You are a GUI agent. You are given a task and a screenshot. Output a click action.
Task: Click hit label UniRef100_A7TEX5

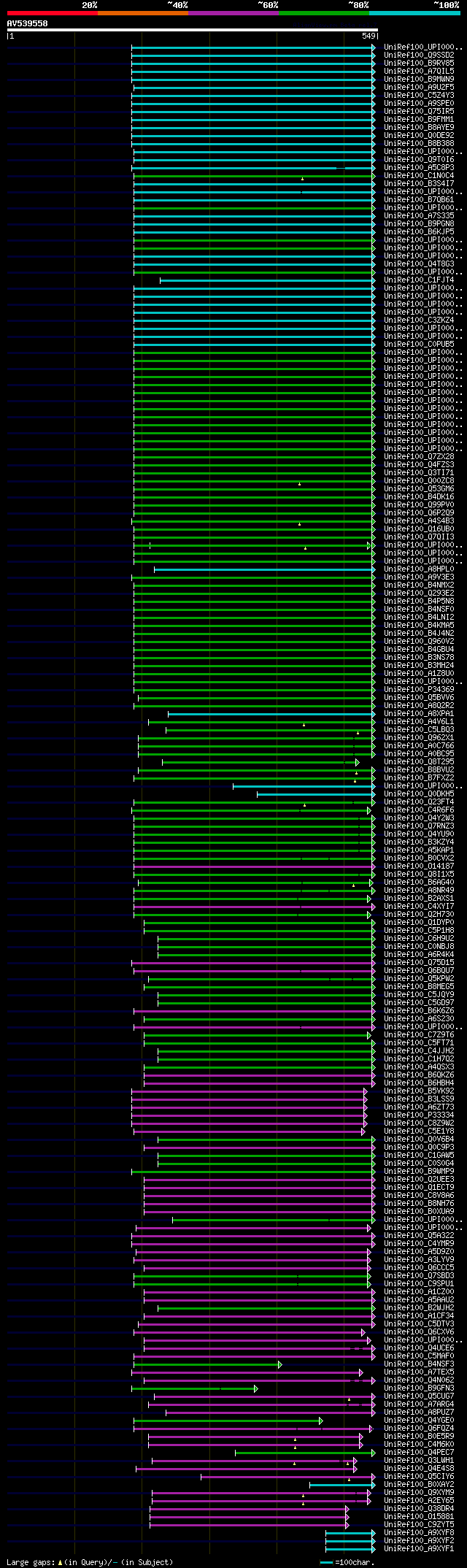[419, 1372]
